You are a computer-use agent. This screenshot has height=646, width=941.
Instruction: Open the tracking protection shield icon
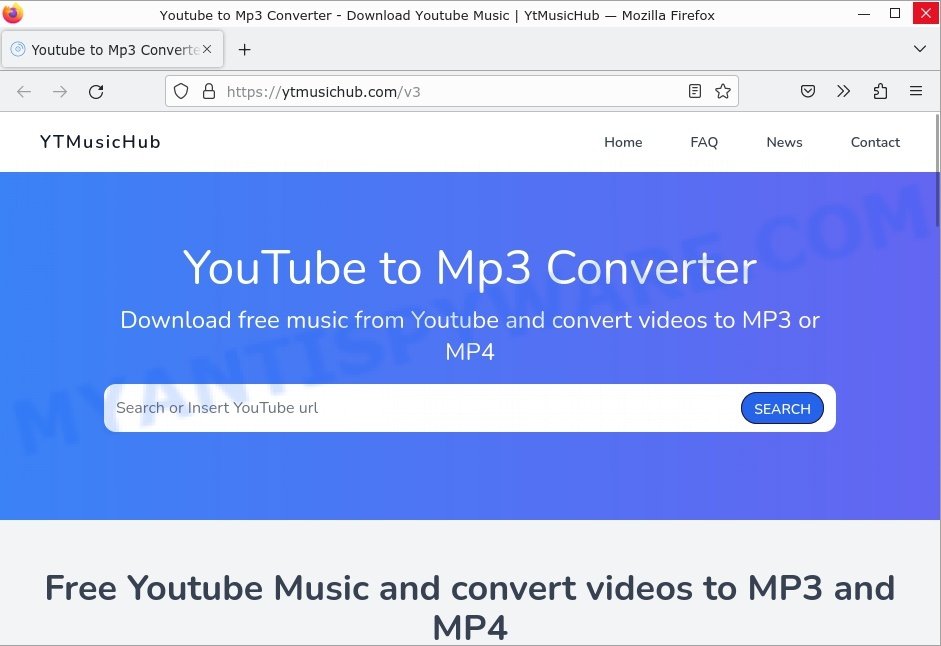coord(181,91)
